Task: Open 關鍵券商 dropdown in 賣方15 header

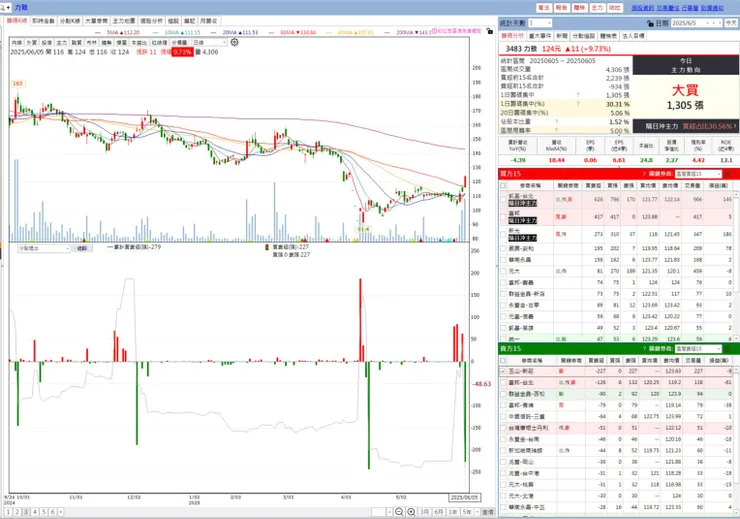Action: [x=698, y=349]
